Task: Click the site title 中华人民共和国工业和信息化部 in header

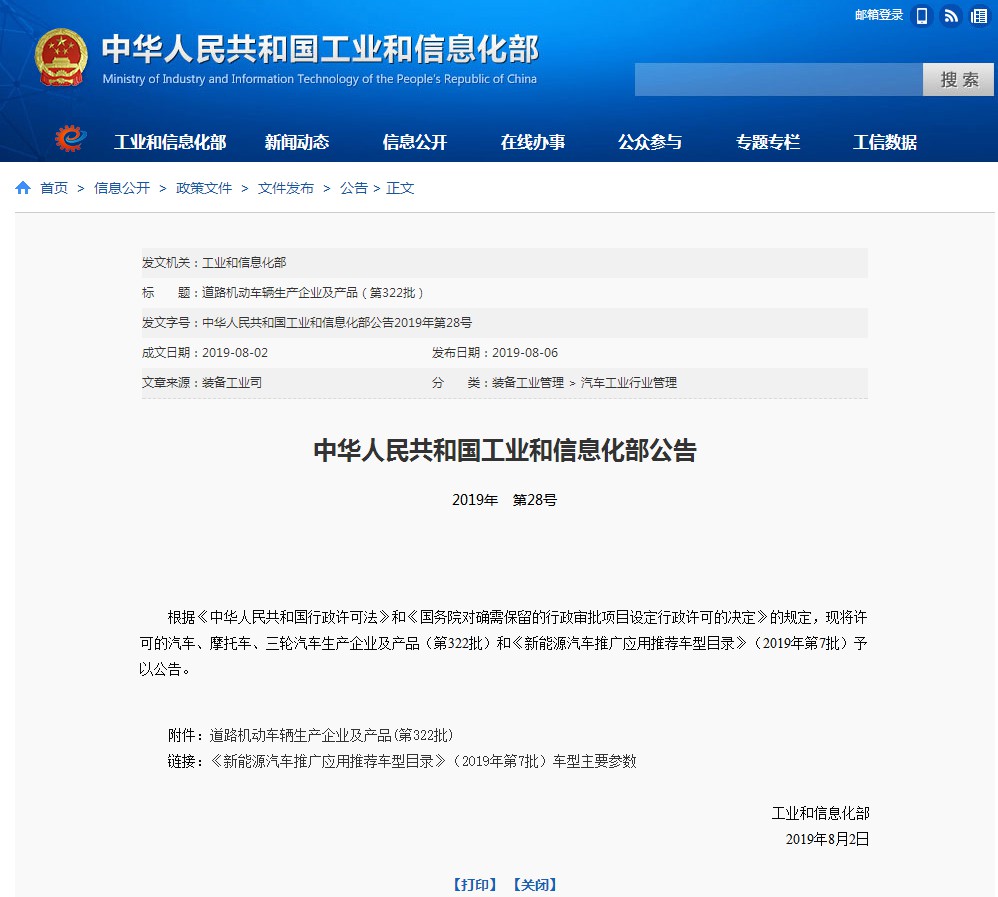Action: (x=320, y=49)
